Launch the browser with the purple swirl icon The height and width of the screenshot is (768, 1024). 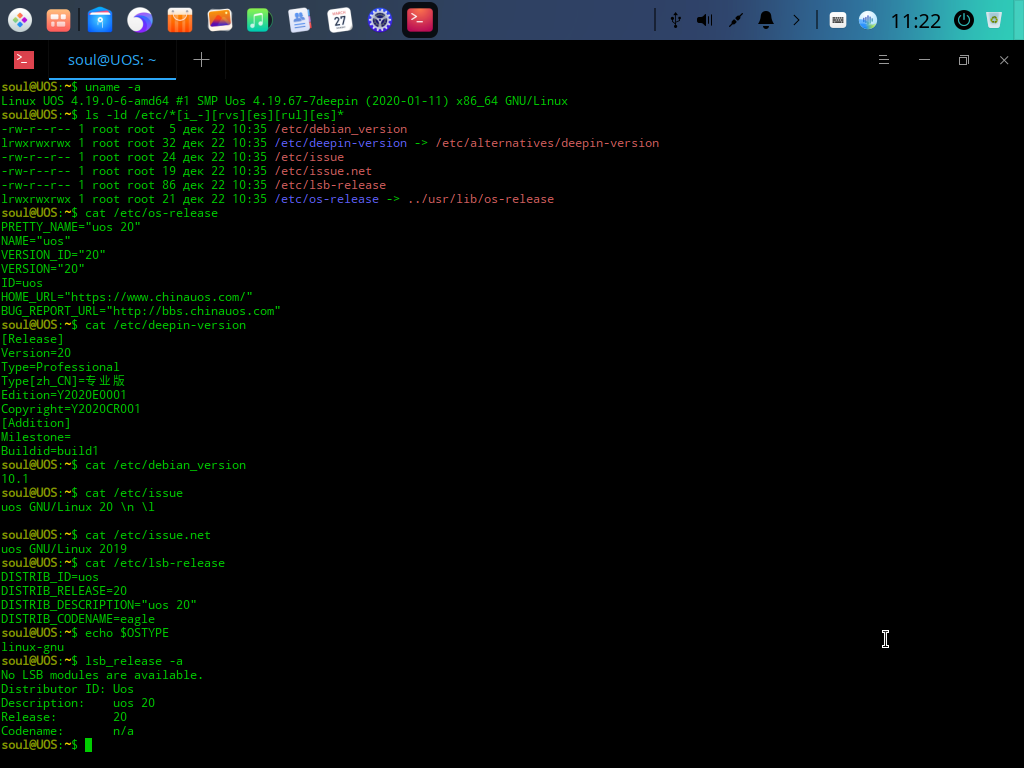pyautogui.click(x=139, y=20)
